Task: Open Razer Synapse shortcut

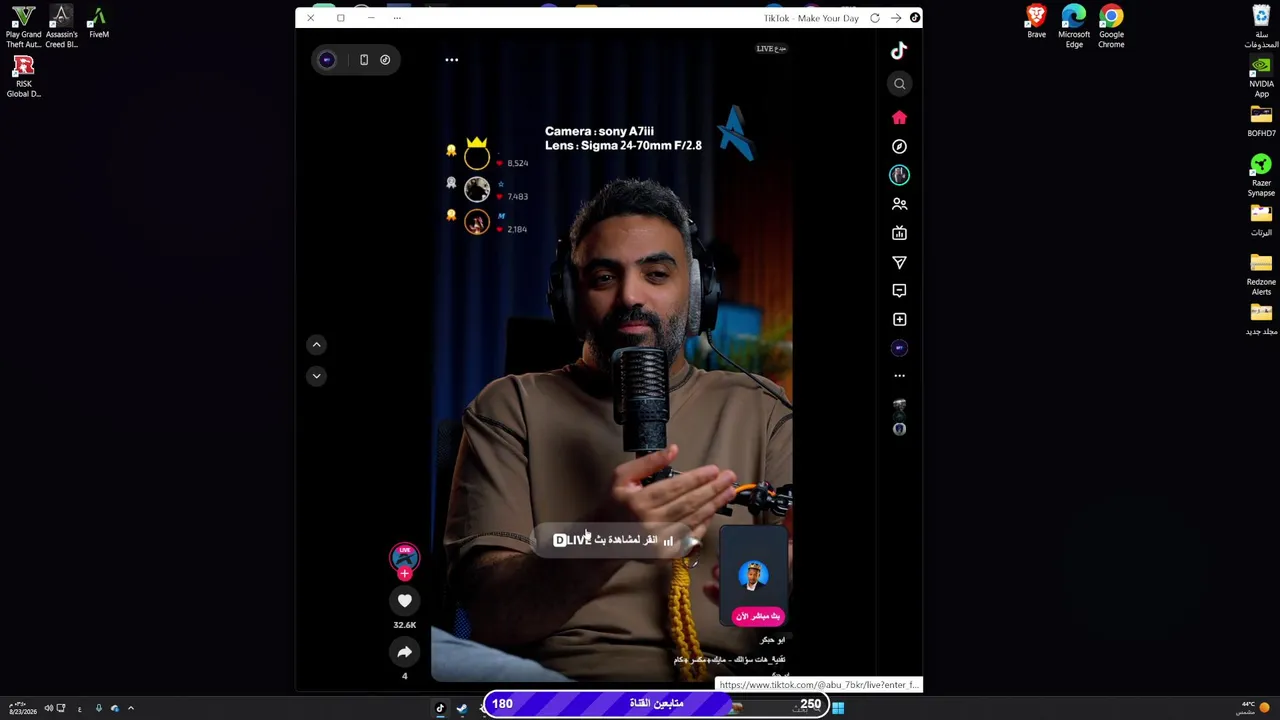Action: click(x=1261, y=175)
